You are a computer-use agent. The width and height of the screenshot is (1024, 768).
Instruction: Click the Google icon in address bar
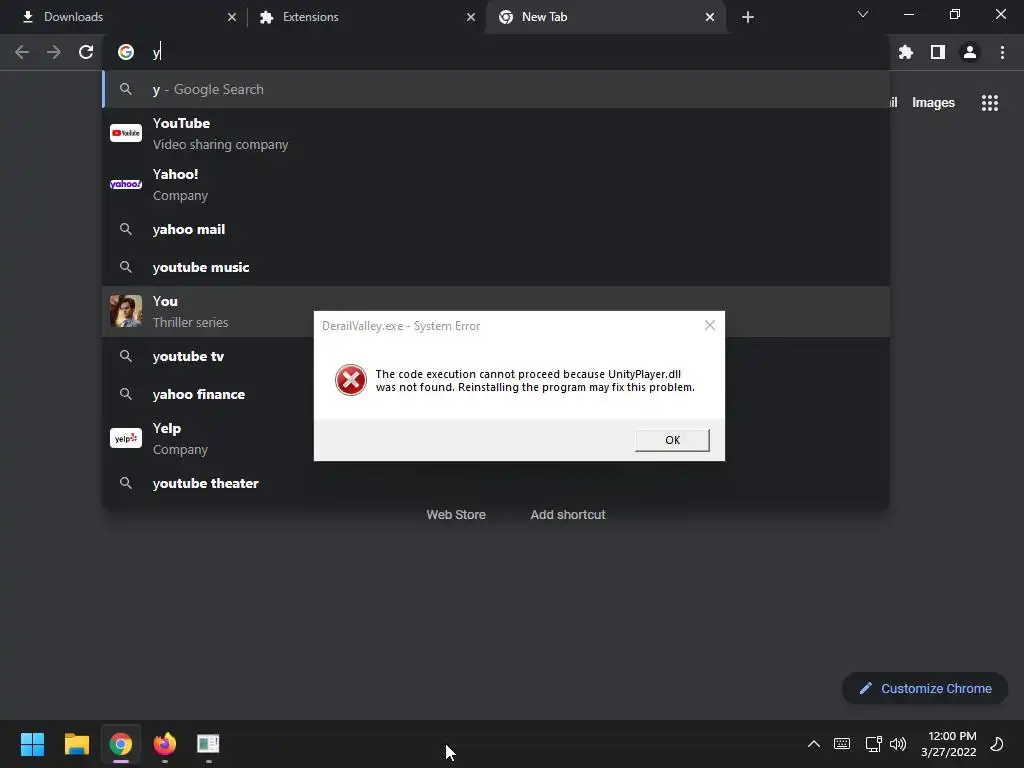(x=126, y=52)
